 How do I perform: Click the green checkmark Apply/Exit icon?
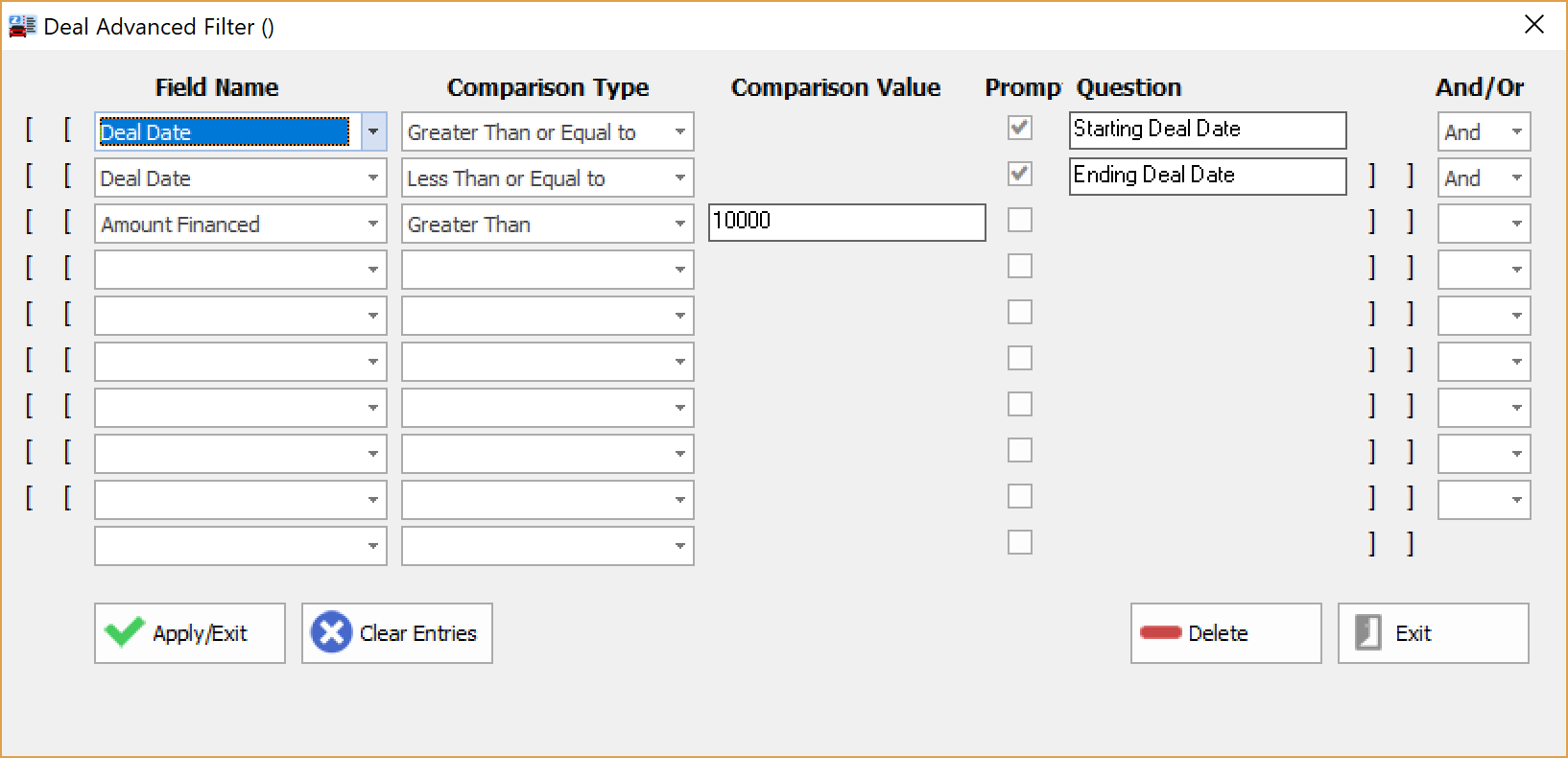124,633
